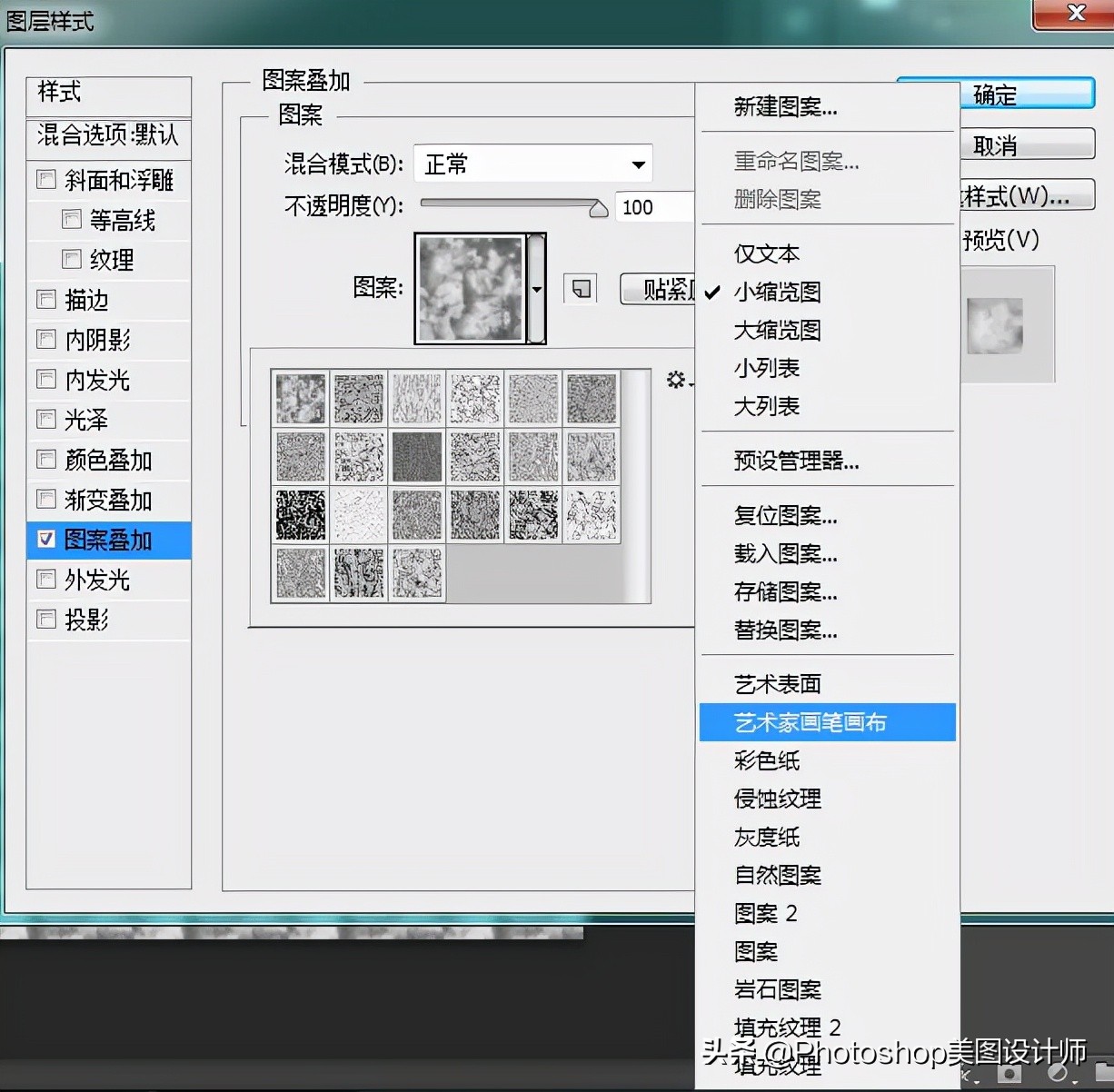Enable the 描边 (Stroke) checkbox
Image resolution: width=1114 pixels, height=1092 pixels.
point(45,299)
